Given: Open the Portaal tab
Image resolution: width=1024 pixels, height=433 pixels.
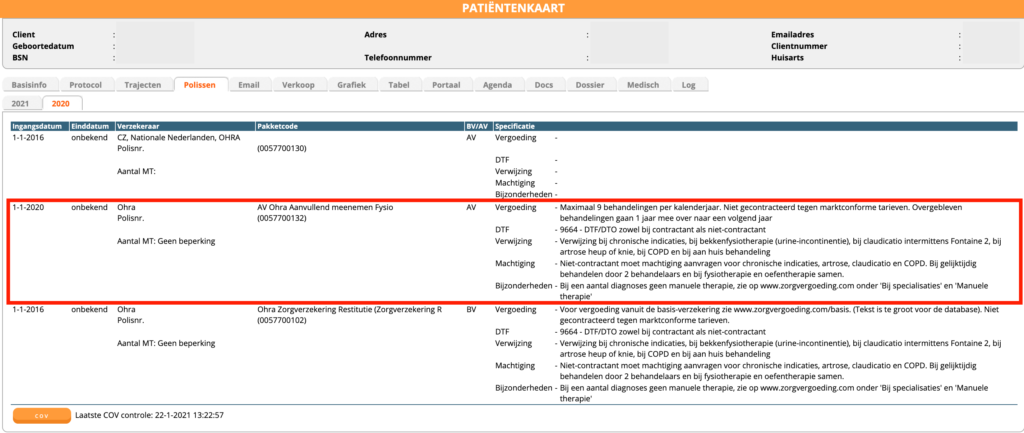Looking at the screenshot, I should point(446,85).
